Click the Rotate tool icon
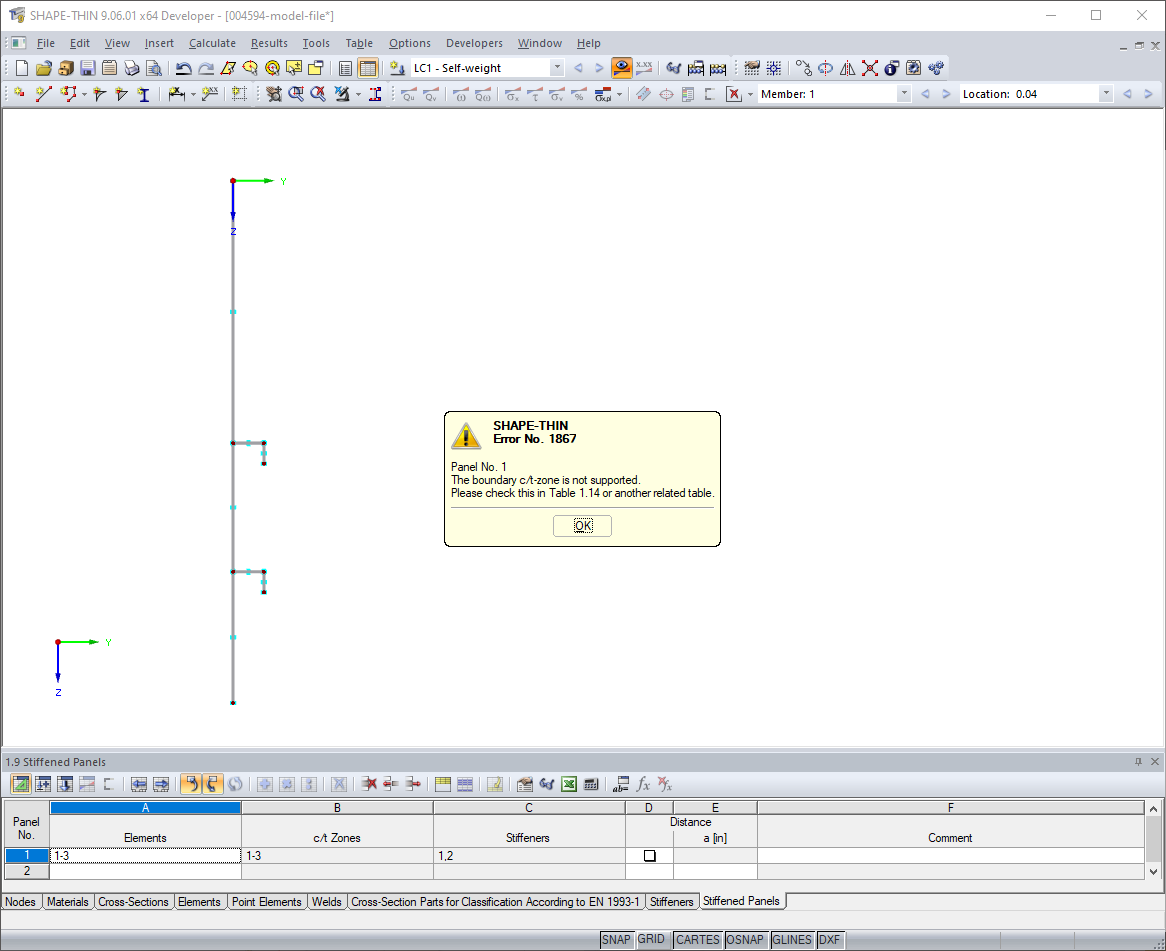The width and height of the screenshot is (1166, 951). (825, 68)
